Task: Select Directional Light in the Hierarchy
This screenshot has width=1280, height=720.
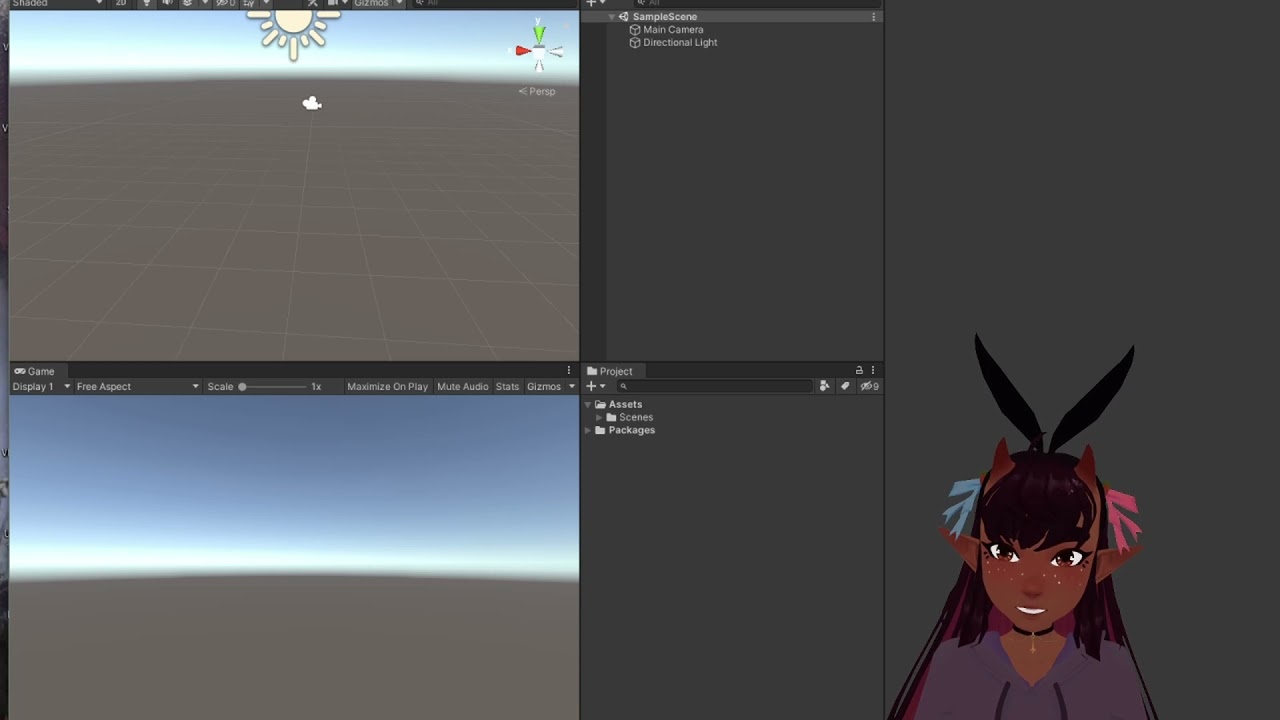Action: click(x=680, y=43)
